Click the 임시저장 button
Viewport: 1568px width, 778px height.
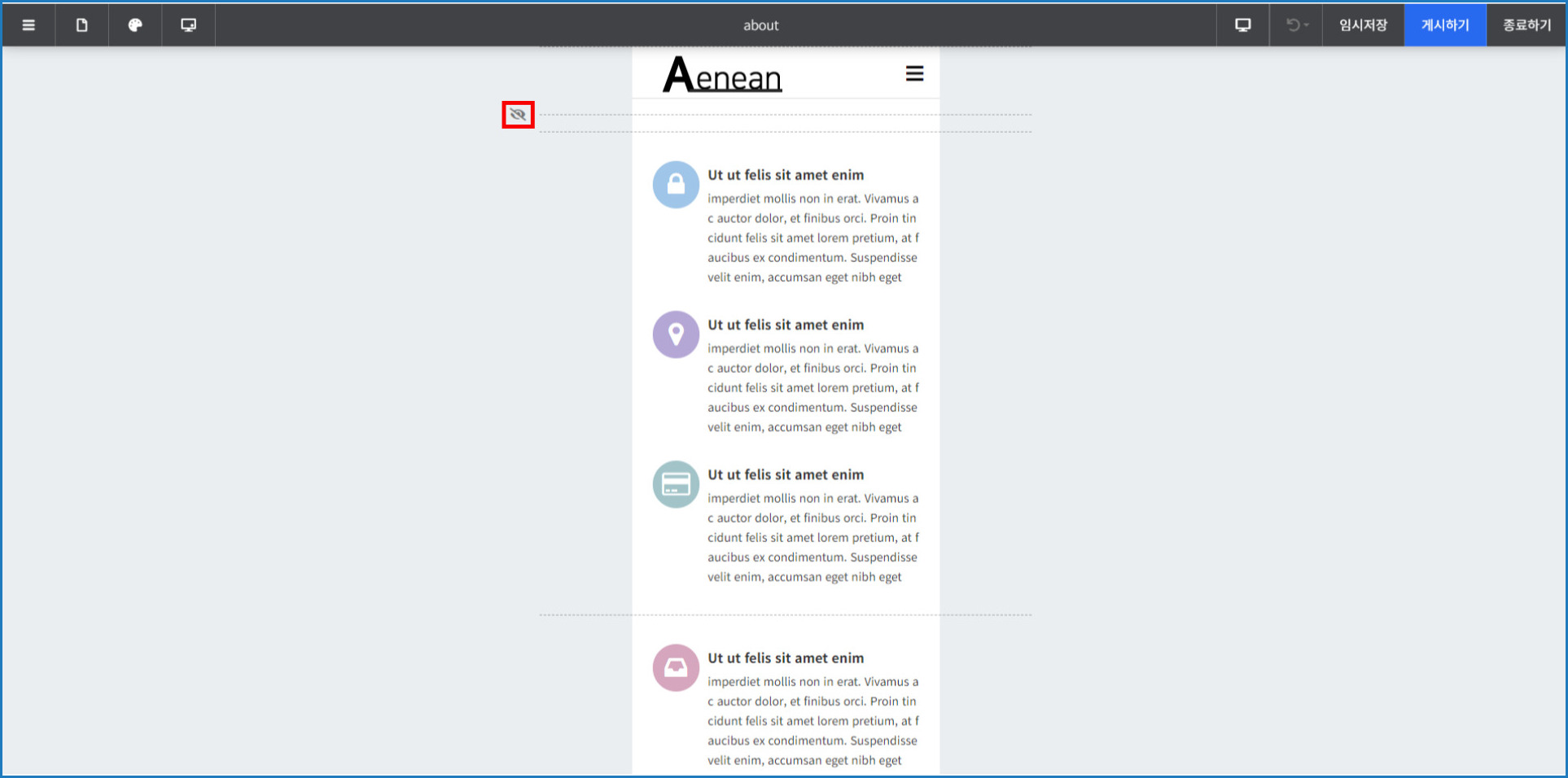1363,25
